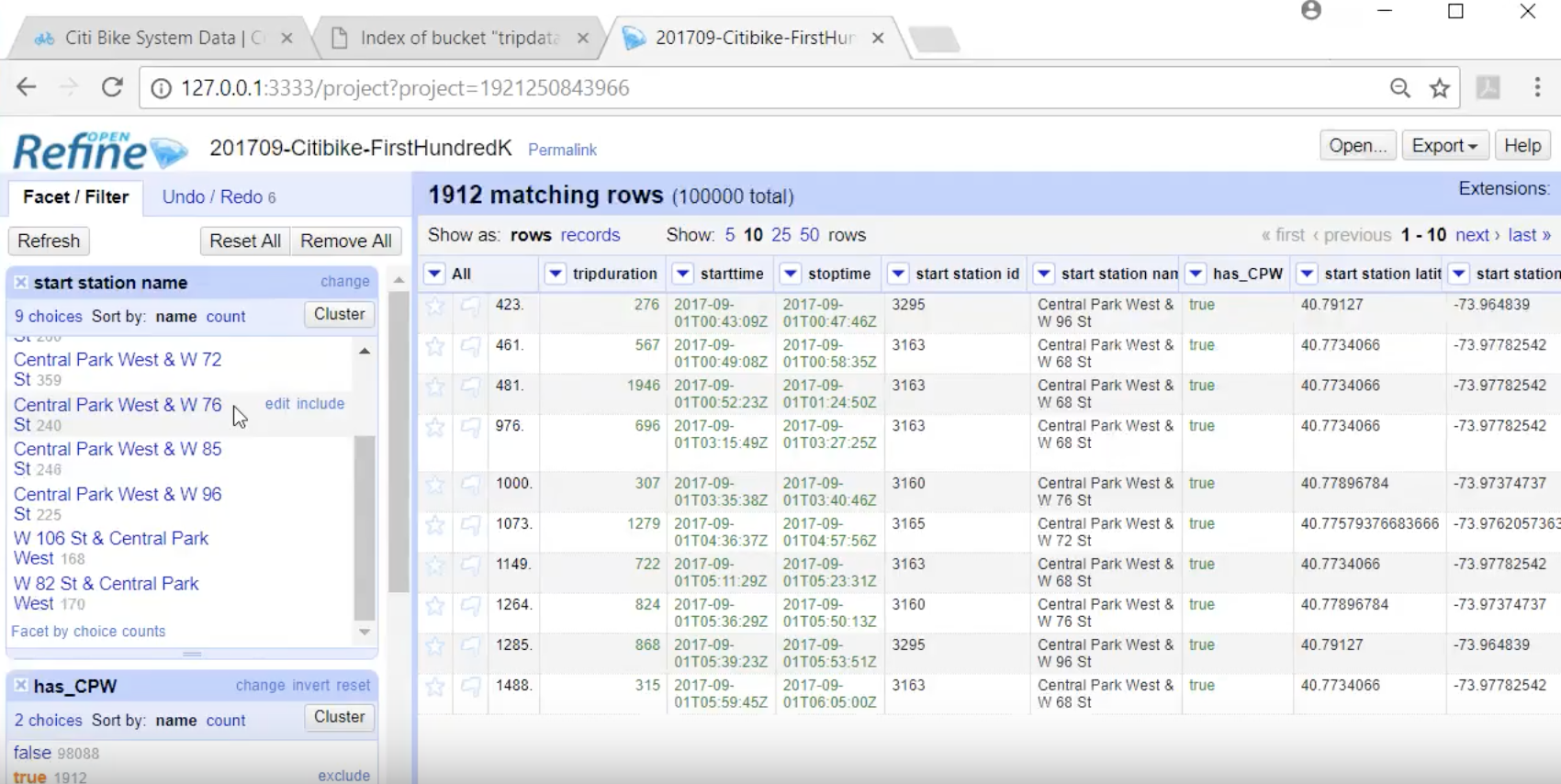Screen dimensions: 1561x784
Task: Bookmark this page with star icon
Action: pos(1440,88)
